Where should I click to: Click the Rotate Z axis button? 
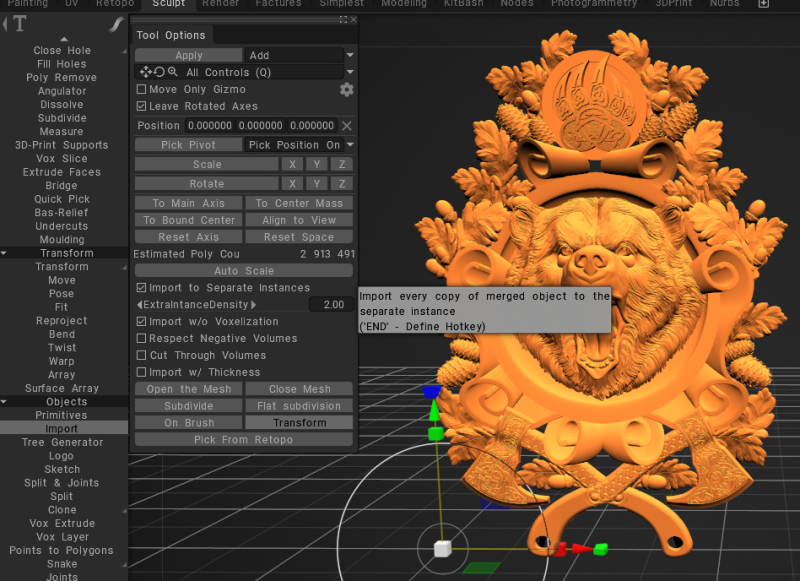pos(342,184)
